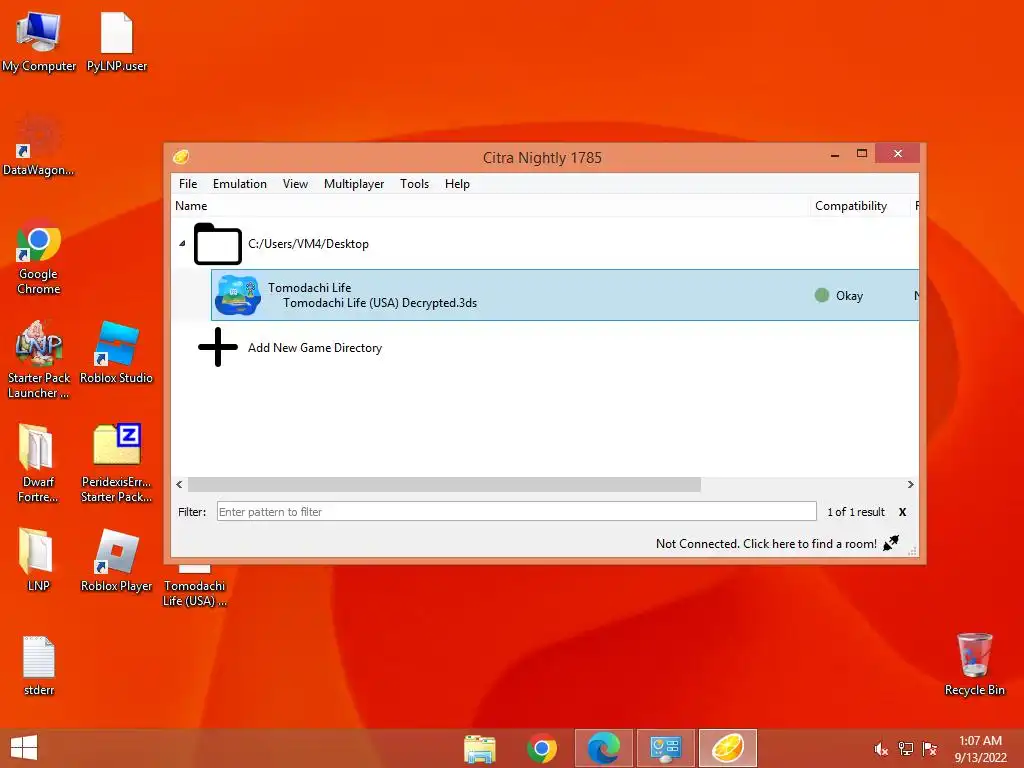Select the Dwarf Fortress folder on desktop

(x=39, y=462)
